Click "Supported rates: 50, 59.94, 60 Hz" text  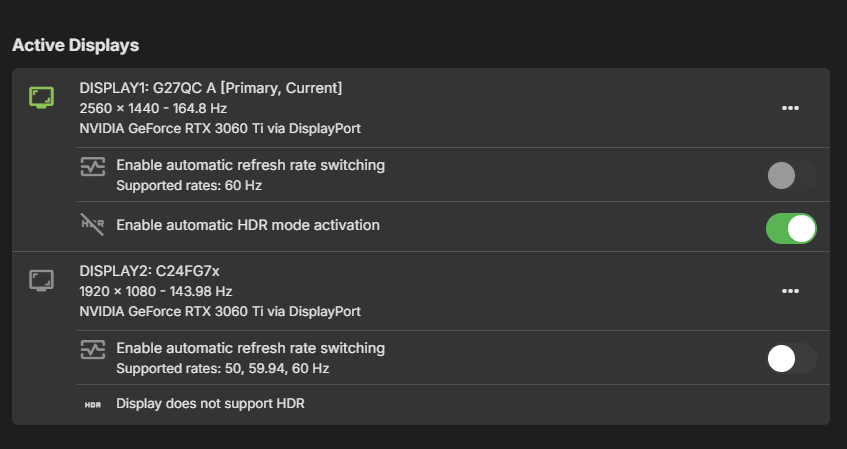click(x=222, y=368)
